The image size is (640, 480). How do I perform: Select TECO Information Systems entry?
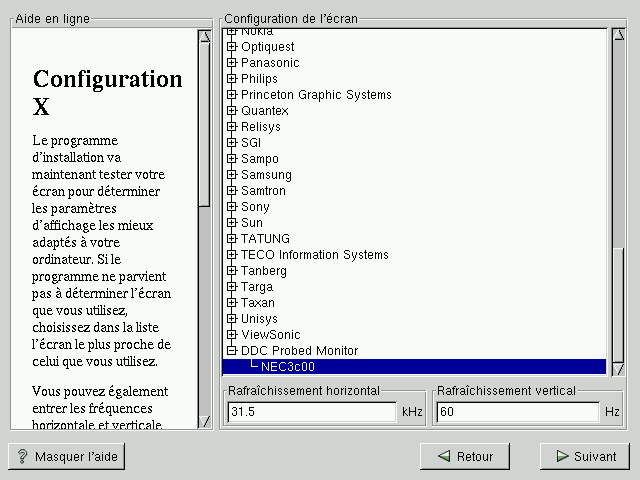[x=314, y=255]
